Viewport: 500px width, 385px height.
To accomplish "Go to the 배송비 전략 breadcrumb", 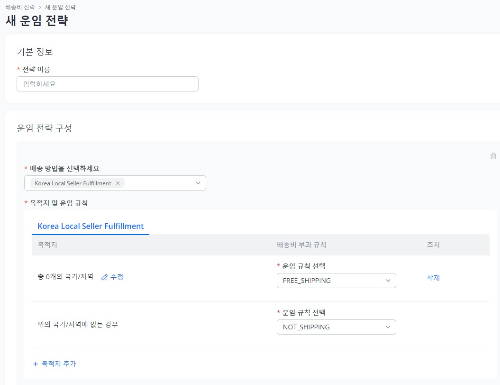I will (20, 7).
